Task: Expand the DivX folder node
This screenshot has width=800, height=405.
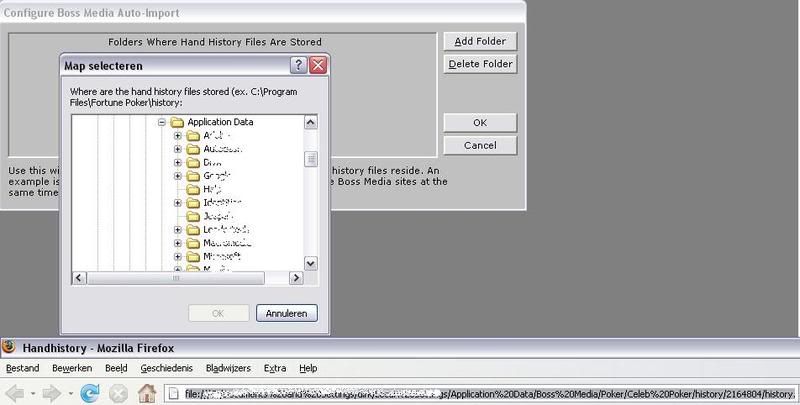Action: [x=178, y=163]
